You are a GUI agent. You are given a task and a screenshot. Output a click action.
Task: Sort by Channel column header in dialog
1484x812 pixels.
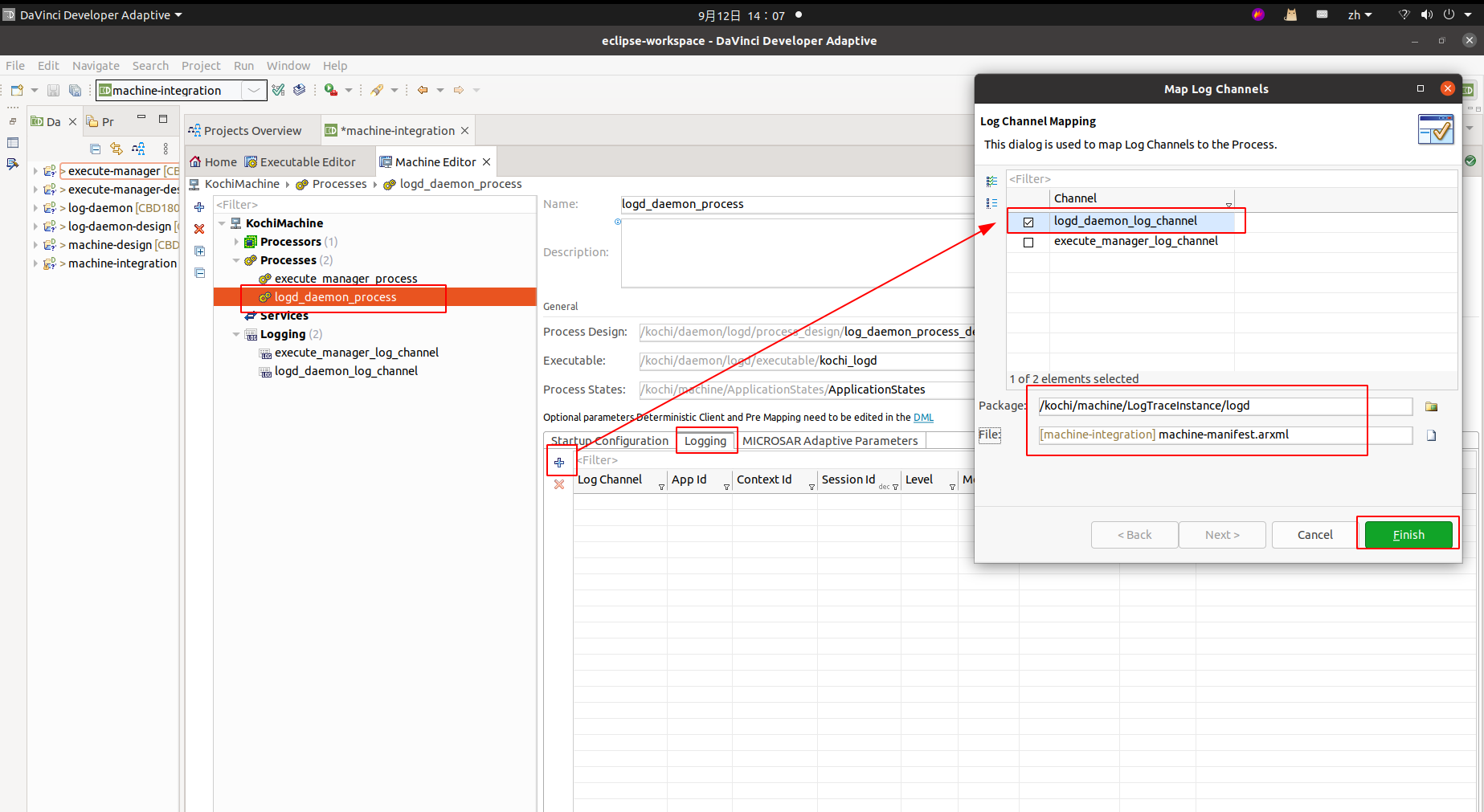pyautogui.click(x=1142, y=198)
